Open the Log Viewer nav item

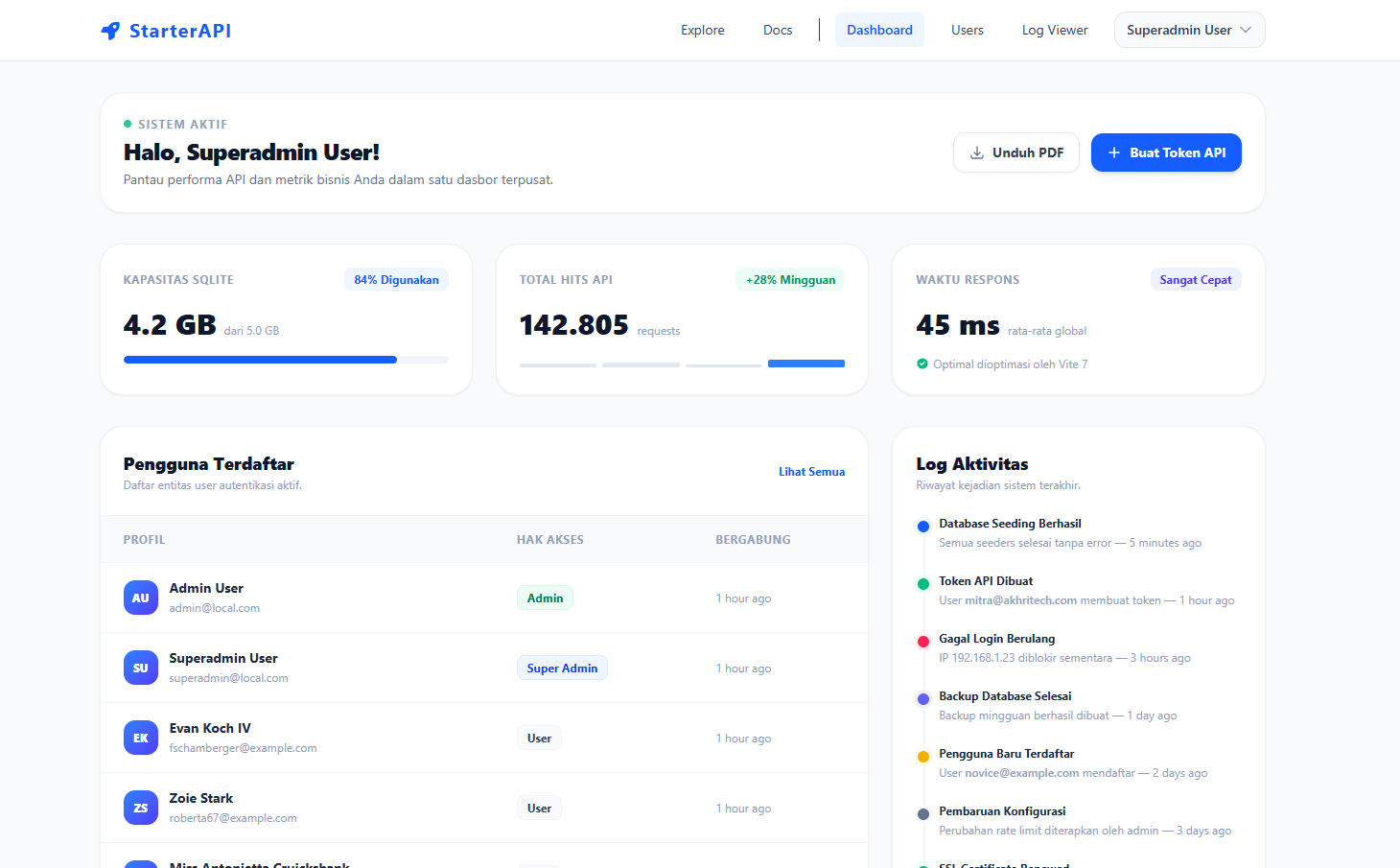pyautogui.click(x=1055, y=30)
